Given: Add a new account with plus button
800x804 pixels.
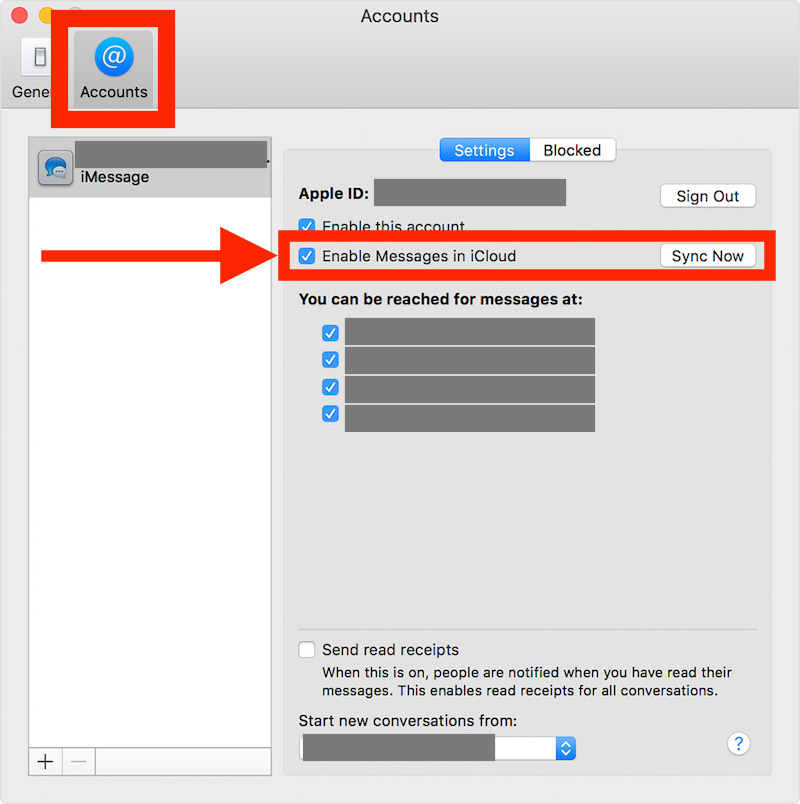Looking at the screenshot, I should click(45, 761).
